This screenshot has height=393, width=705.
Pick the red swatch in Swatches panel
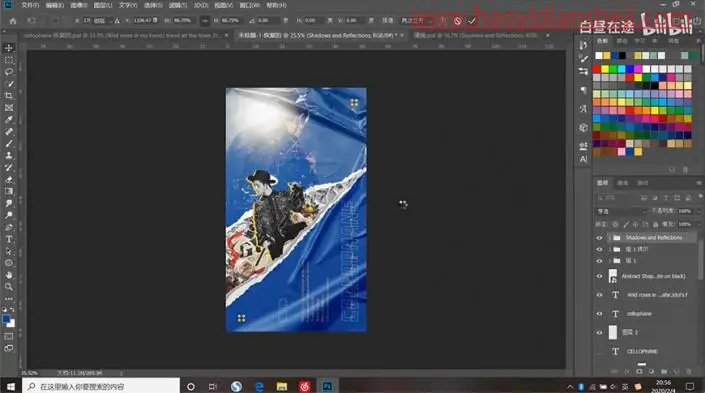click(597, 69)
